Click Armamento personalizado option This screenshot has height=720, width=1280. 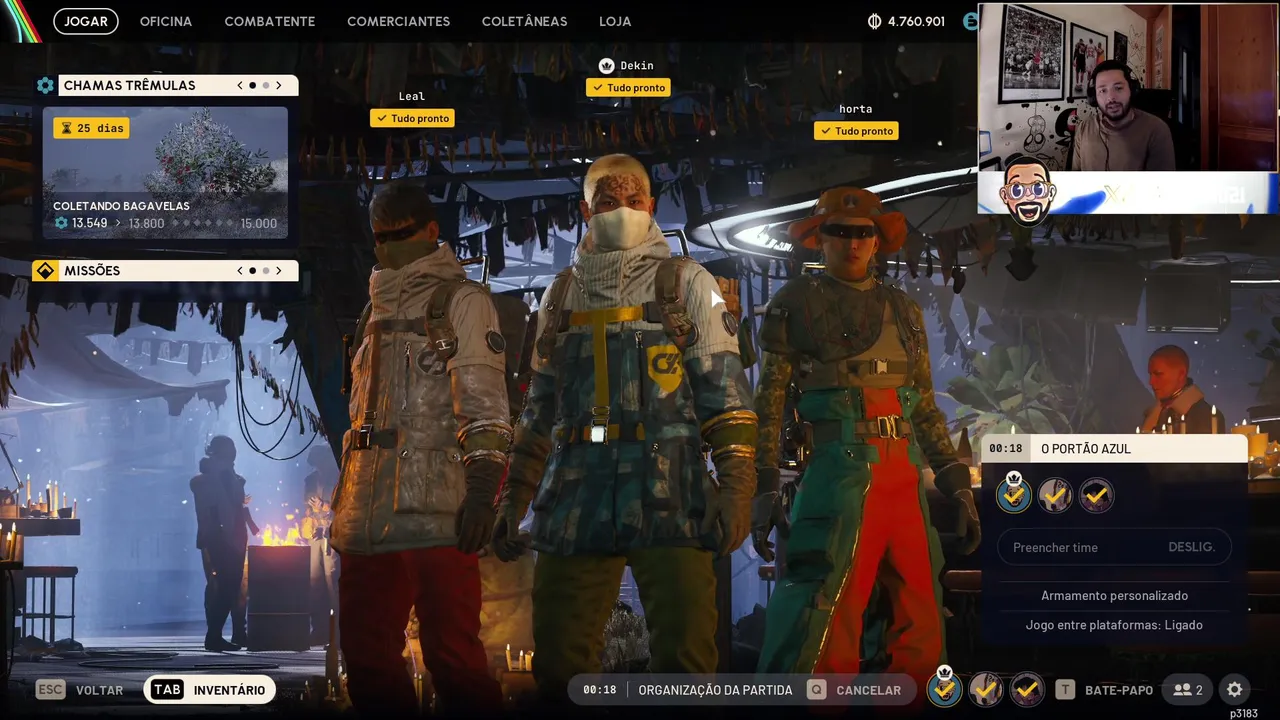[x=1114, y=596]
